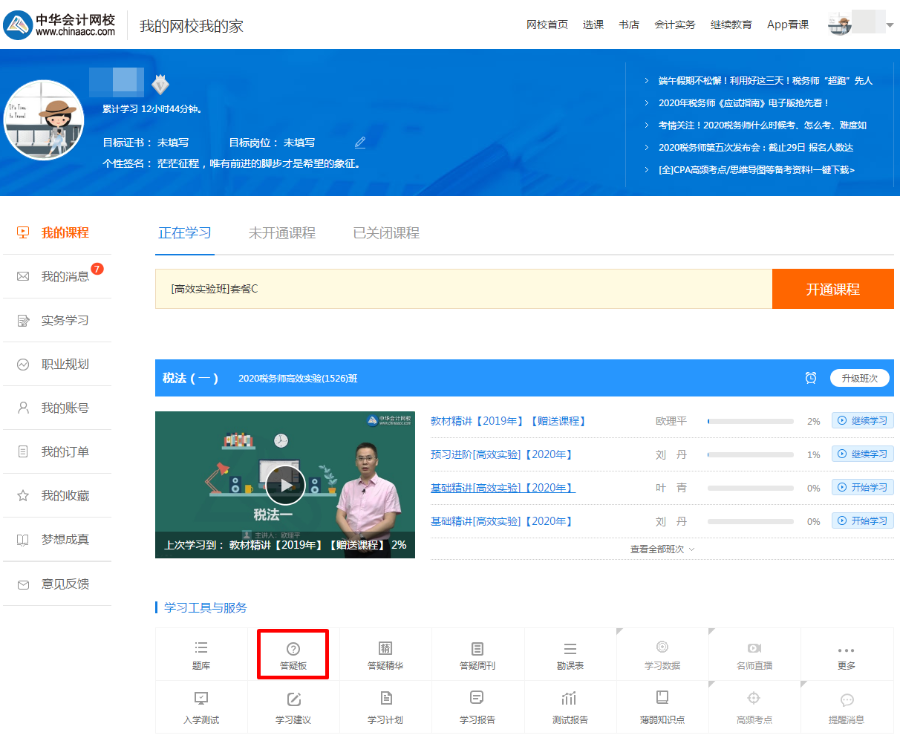This screenshot has height=741, width=900.
Task: Click the orange 开通课程 button
Action: click(835, 288)
